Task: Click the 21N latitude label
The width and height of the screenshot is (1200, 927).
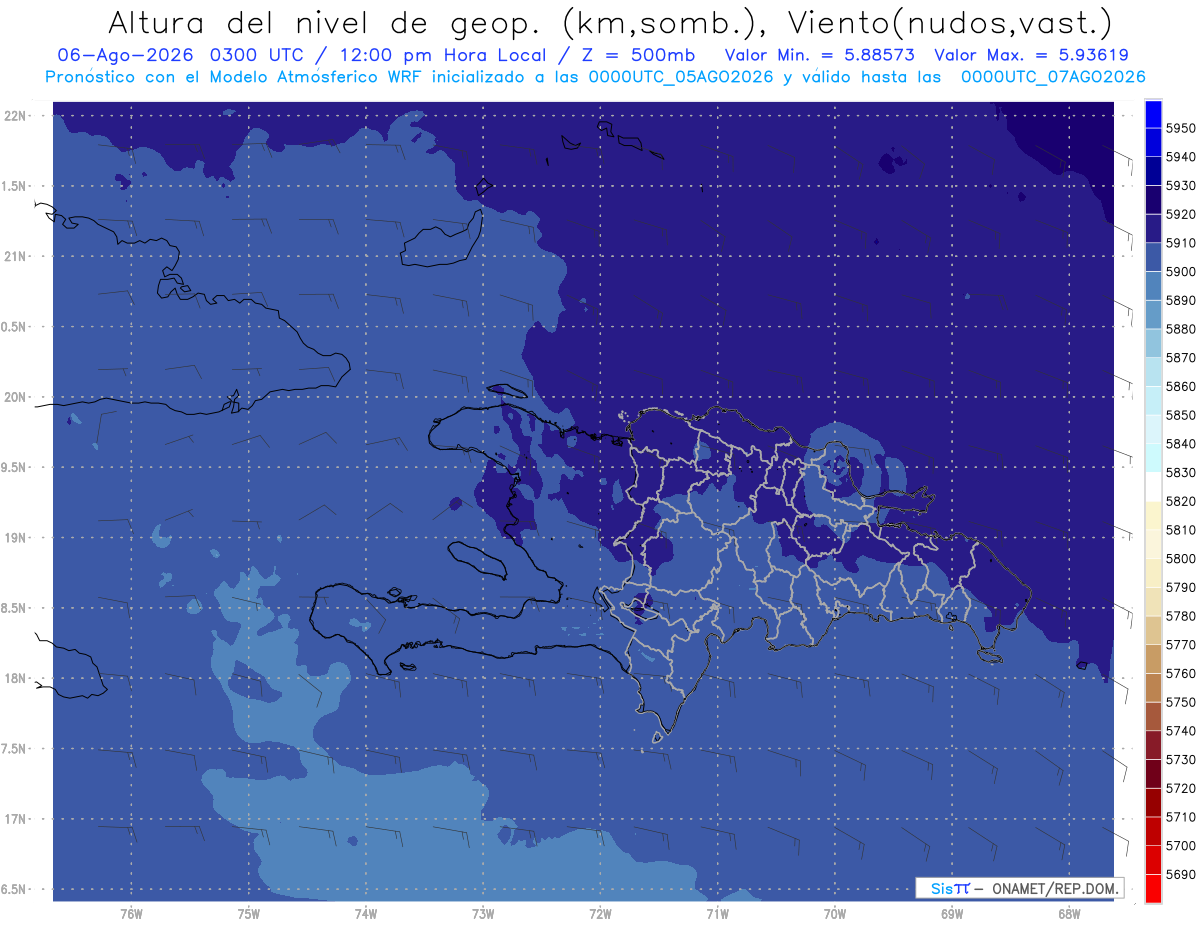Action: (15, 257)
